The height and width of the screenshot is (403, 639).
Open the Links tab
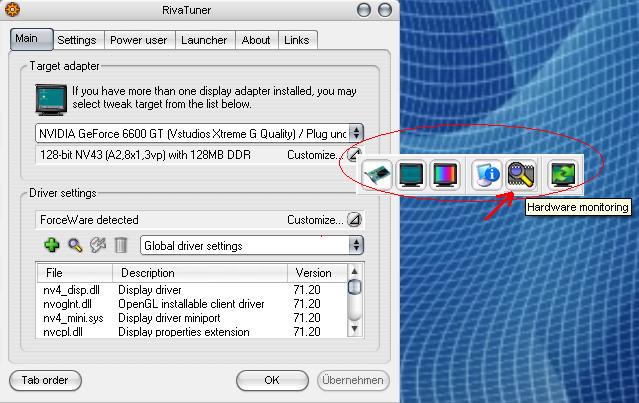coord(297,40)
